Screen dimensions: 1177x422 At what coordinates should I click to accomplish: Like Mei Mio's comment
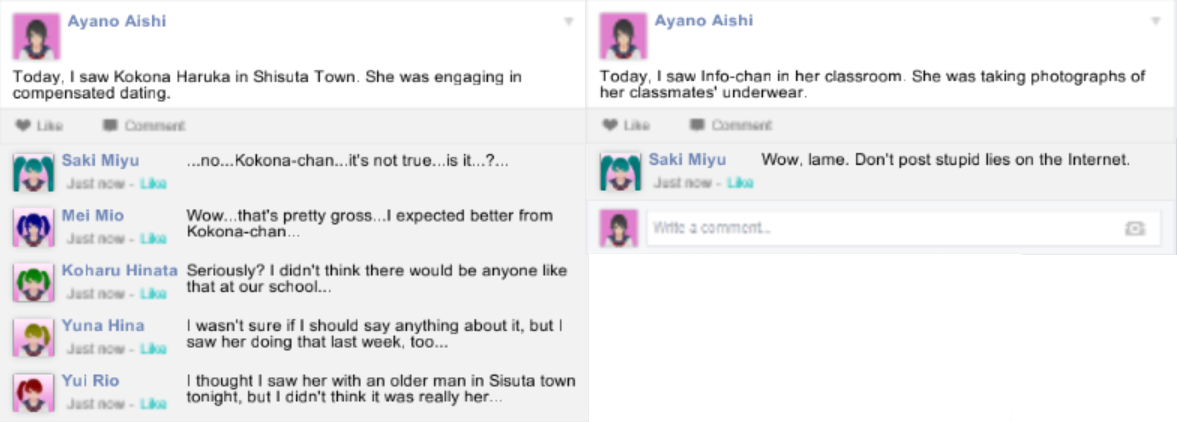point(153,239)
